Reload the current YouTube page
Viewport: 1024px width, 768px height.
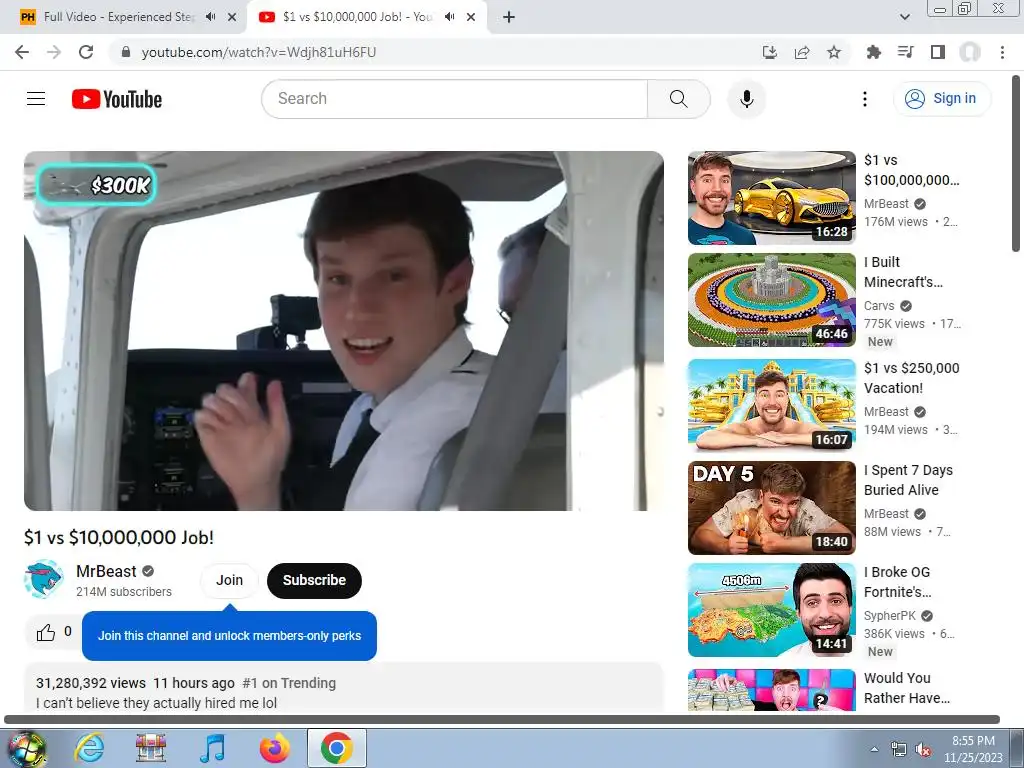coord(86,52)
